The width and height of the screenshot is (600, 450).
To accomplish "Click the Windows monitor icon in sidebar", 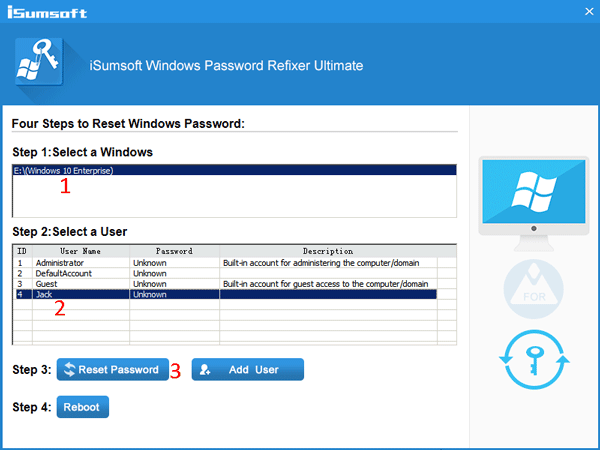I will pyautogui.click(x=533, y=204).
